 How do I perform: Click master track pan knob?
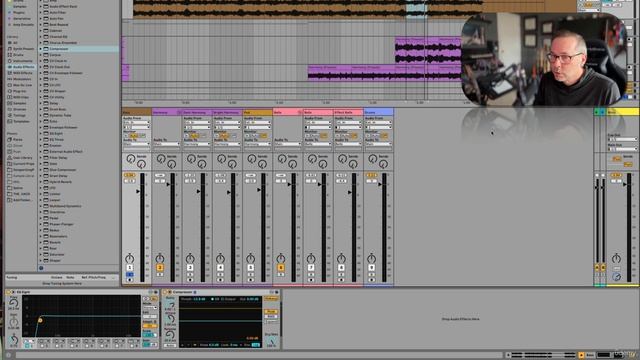coord(616,258)
